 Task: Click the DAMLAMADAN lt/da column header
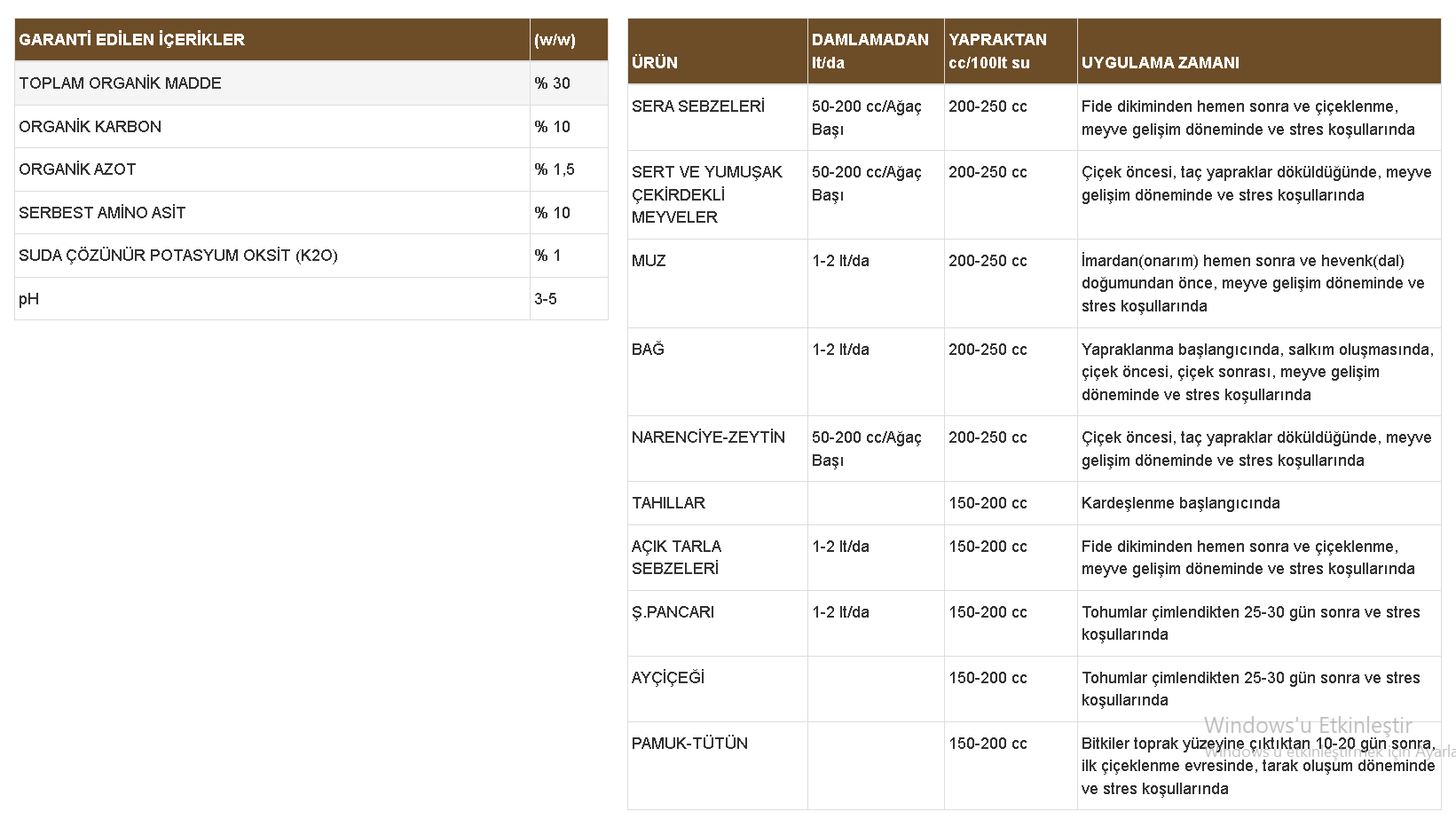pos(870,51)
